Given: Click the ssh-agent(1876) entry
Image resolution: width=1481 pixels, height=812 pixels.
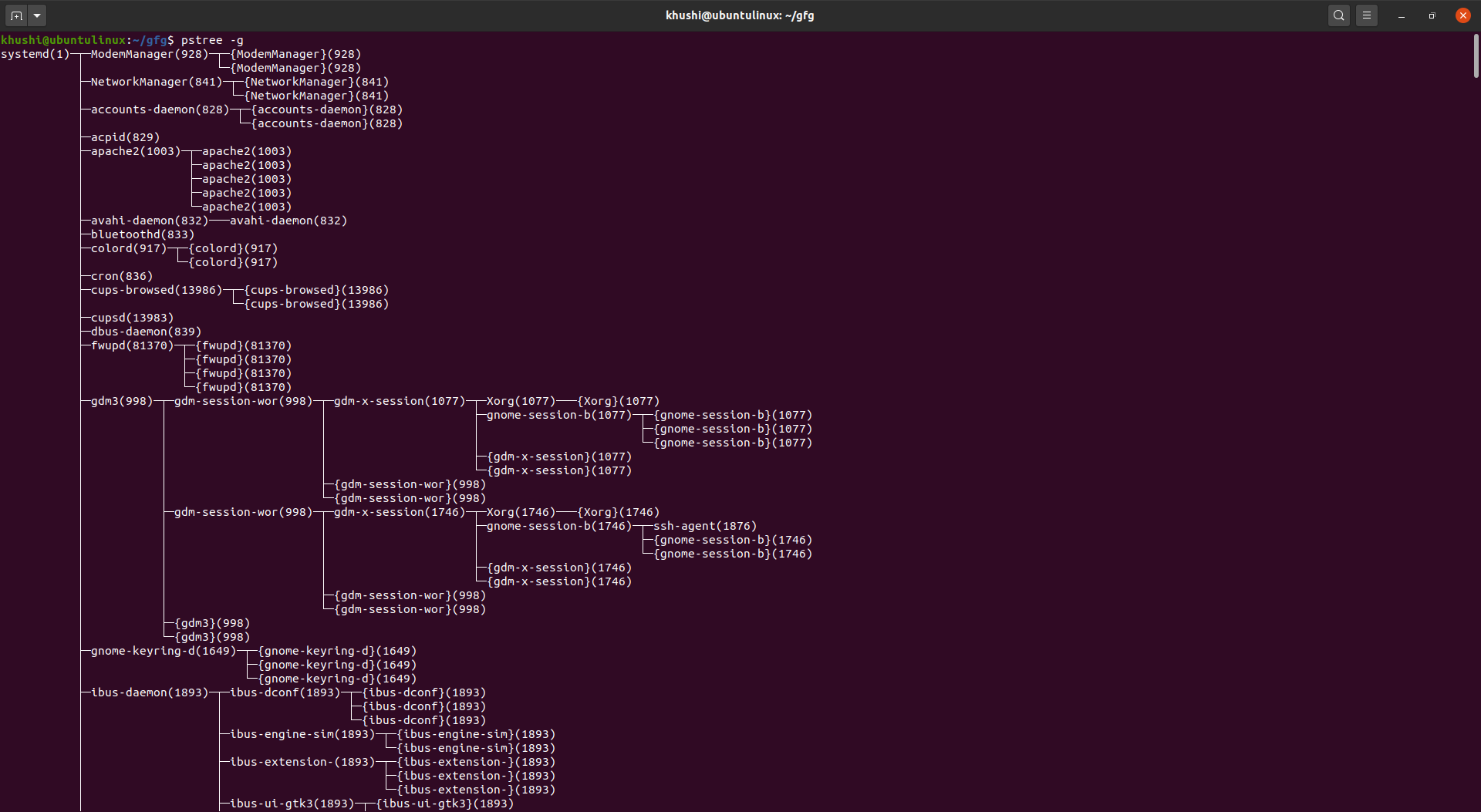Looking at the screenshot, I should pyautogui.click(x=705, y=526).
